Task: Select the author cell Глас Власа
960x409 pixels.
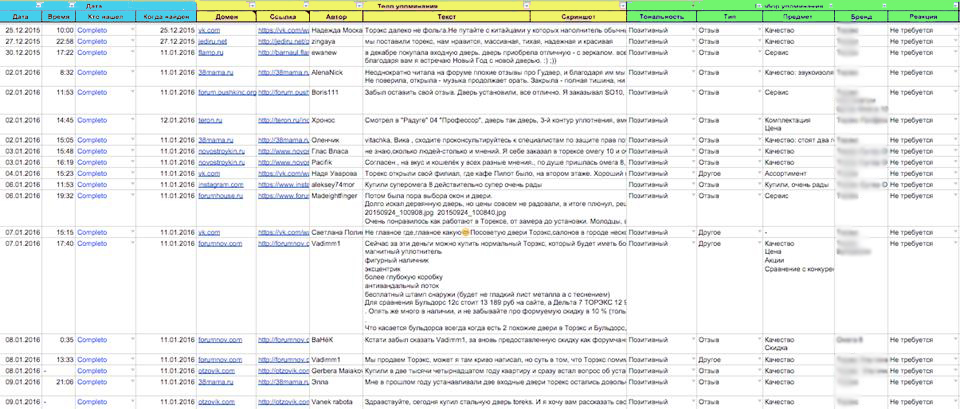Action: [x=336, y=151]
